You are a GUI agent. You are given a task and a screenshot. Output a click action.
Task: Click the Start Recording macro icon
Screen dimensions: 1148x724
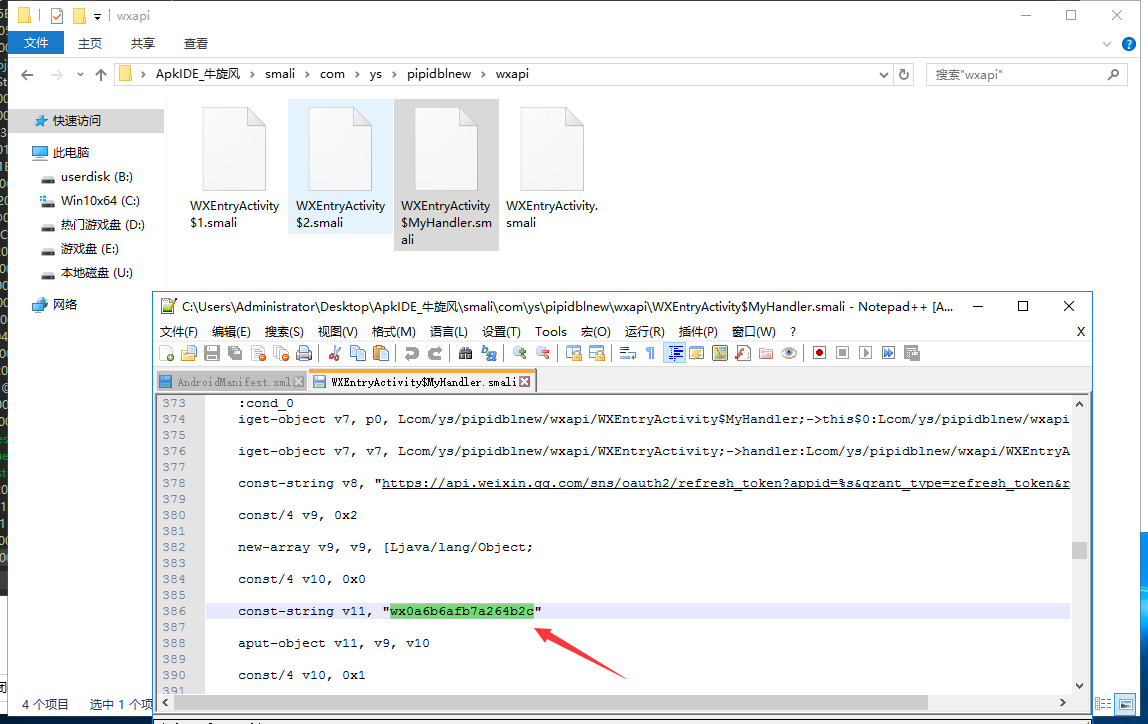click(819, 353)
